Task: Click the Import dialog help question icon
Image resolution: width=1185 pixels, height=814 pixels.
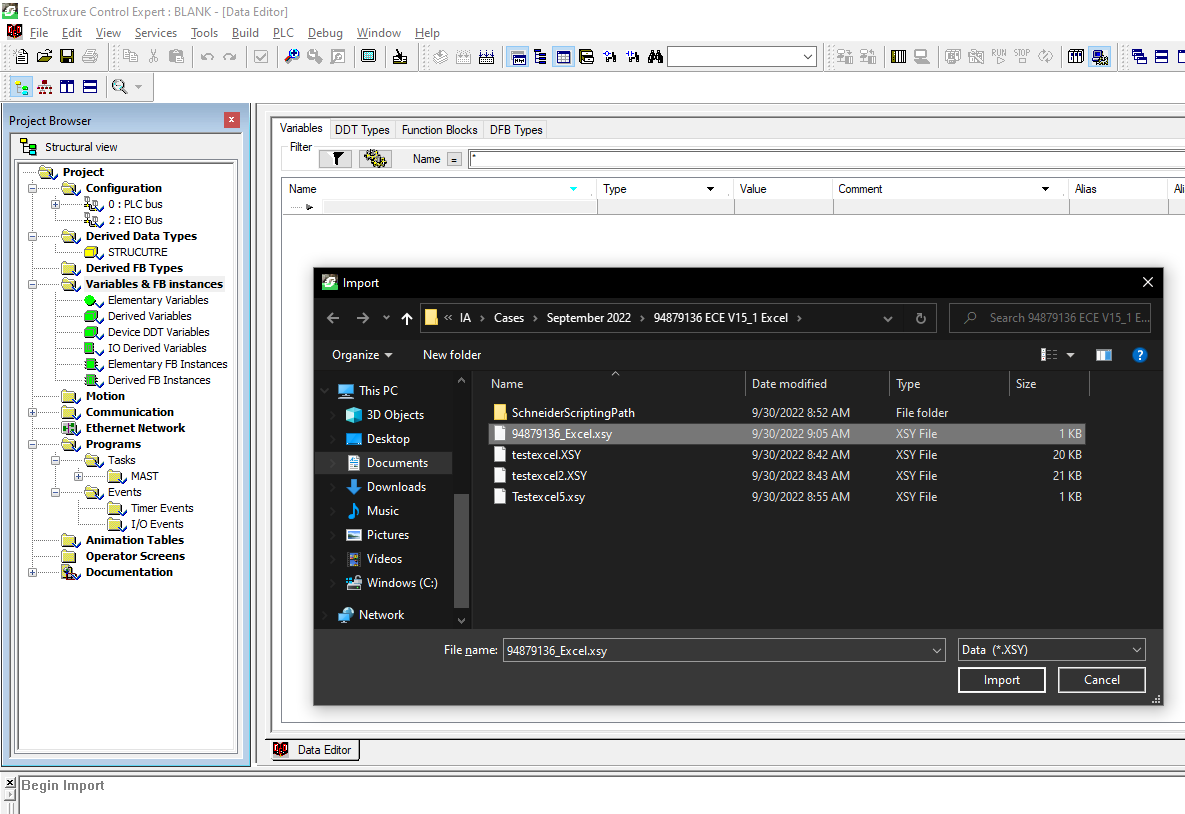Action: pyautogui.click(x=1140, y=354)
